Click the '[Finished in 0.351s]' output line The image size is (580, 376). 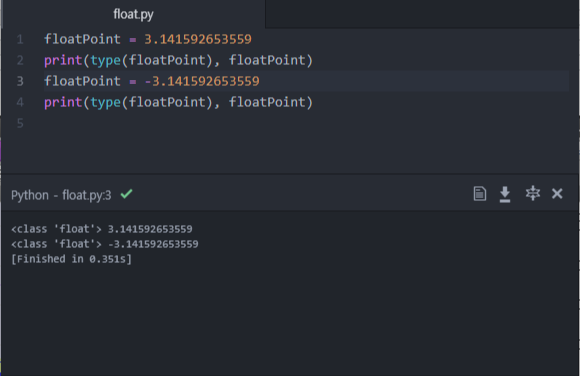(x=71, y=259)
